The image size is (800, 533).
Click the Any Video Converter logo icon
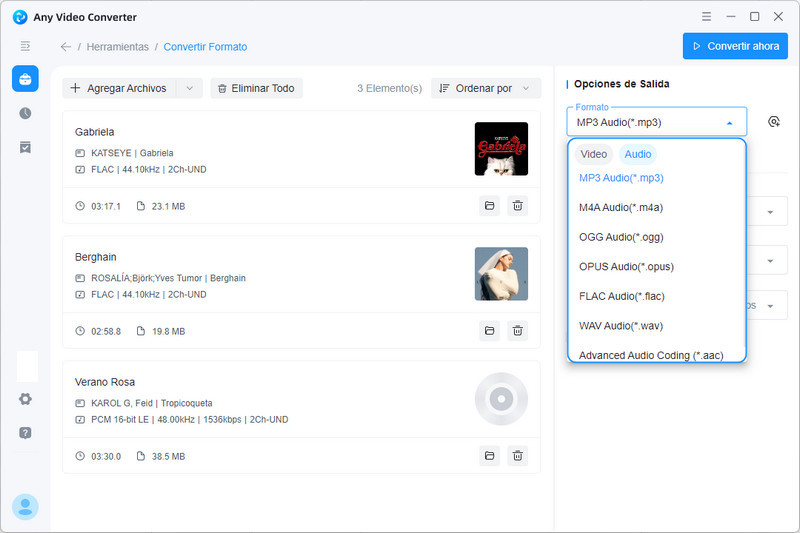click(x=20, y=17)
